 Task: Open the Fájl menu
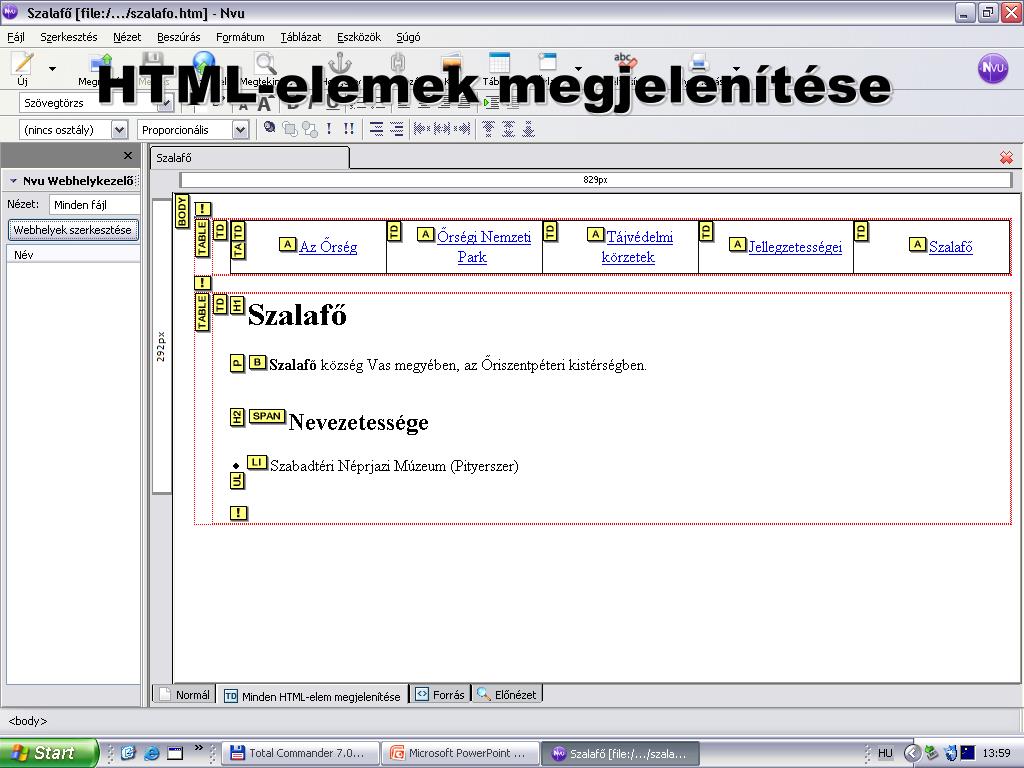click(x=16, y=37)
